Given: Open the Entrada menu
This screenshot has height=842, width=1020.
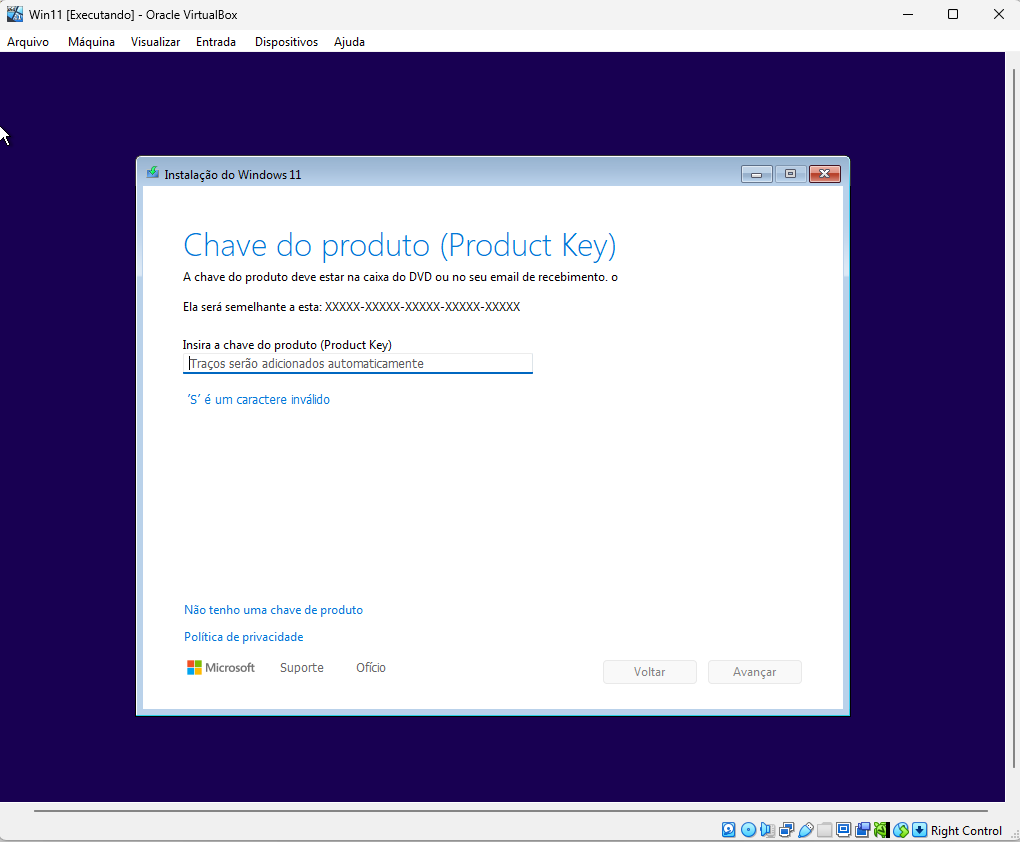Looking at the screenshot, I should click(216, 42).
